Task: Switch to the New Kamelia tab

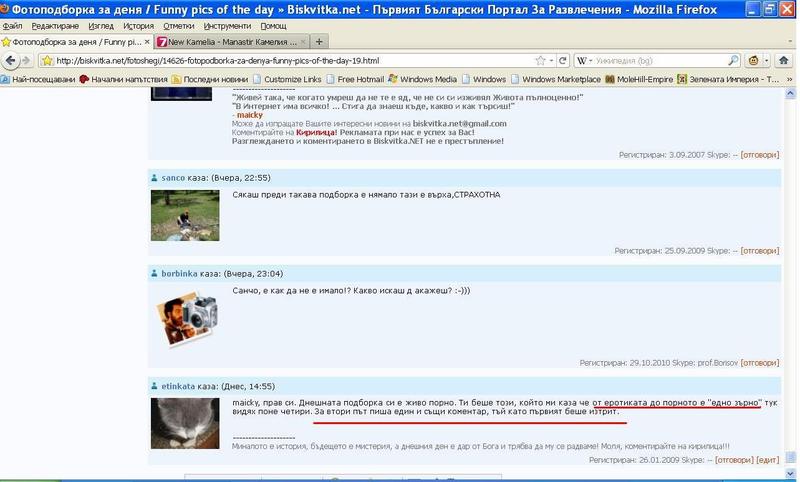Action: (x=232, y=42)
